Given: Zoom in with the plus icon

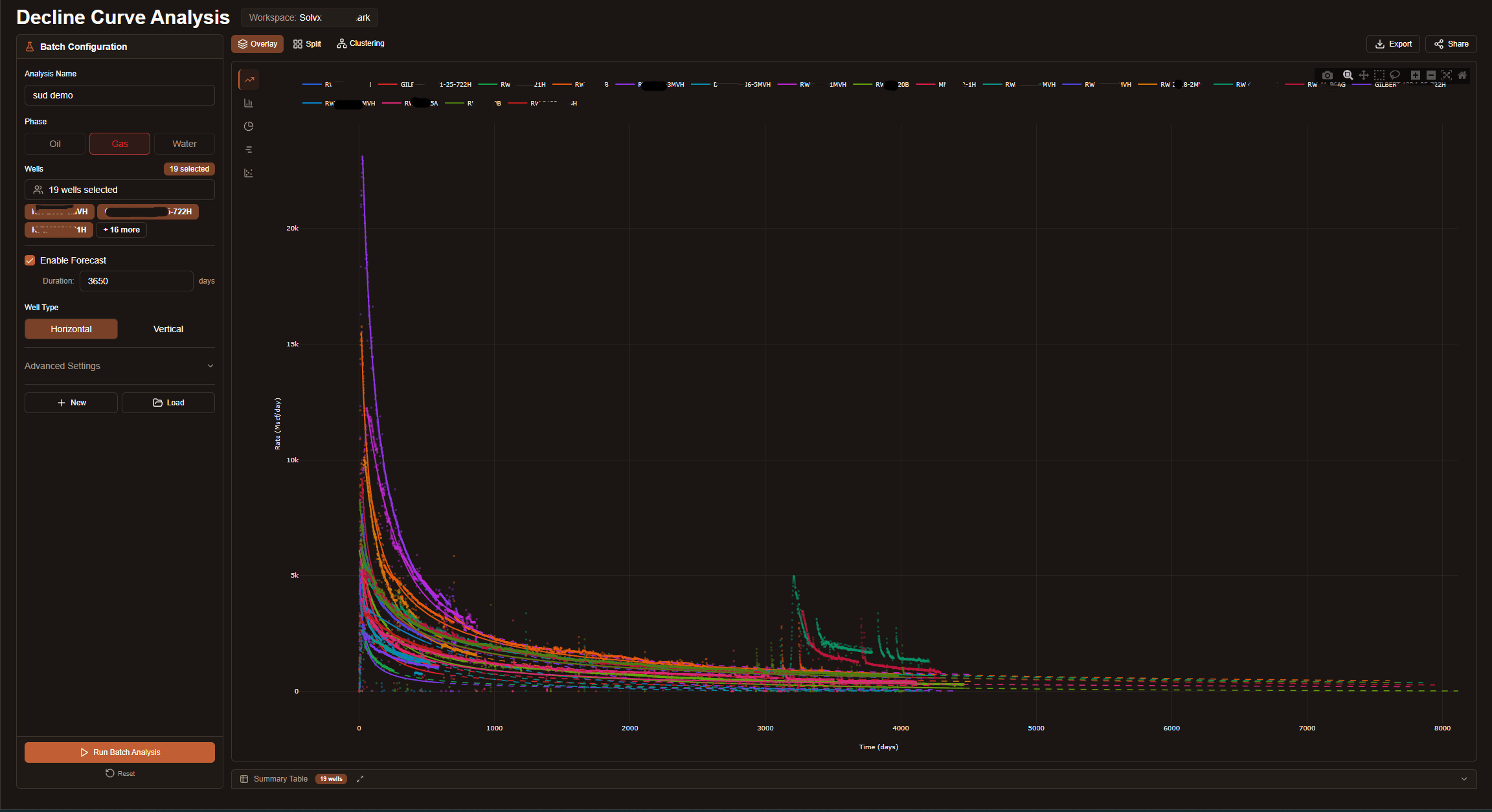Looking at the screenshot, I should tap(1416, 75).
